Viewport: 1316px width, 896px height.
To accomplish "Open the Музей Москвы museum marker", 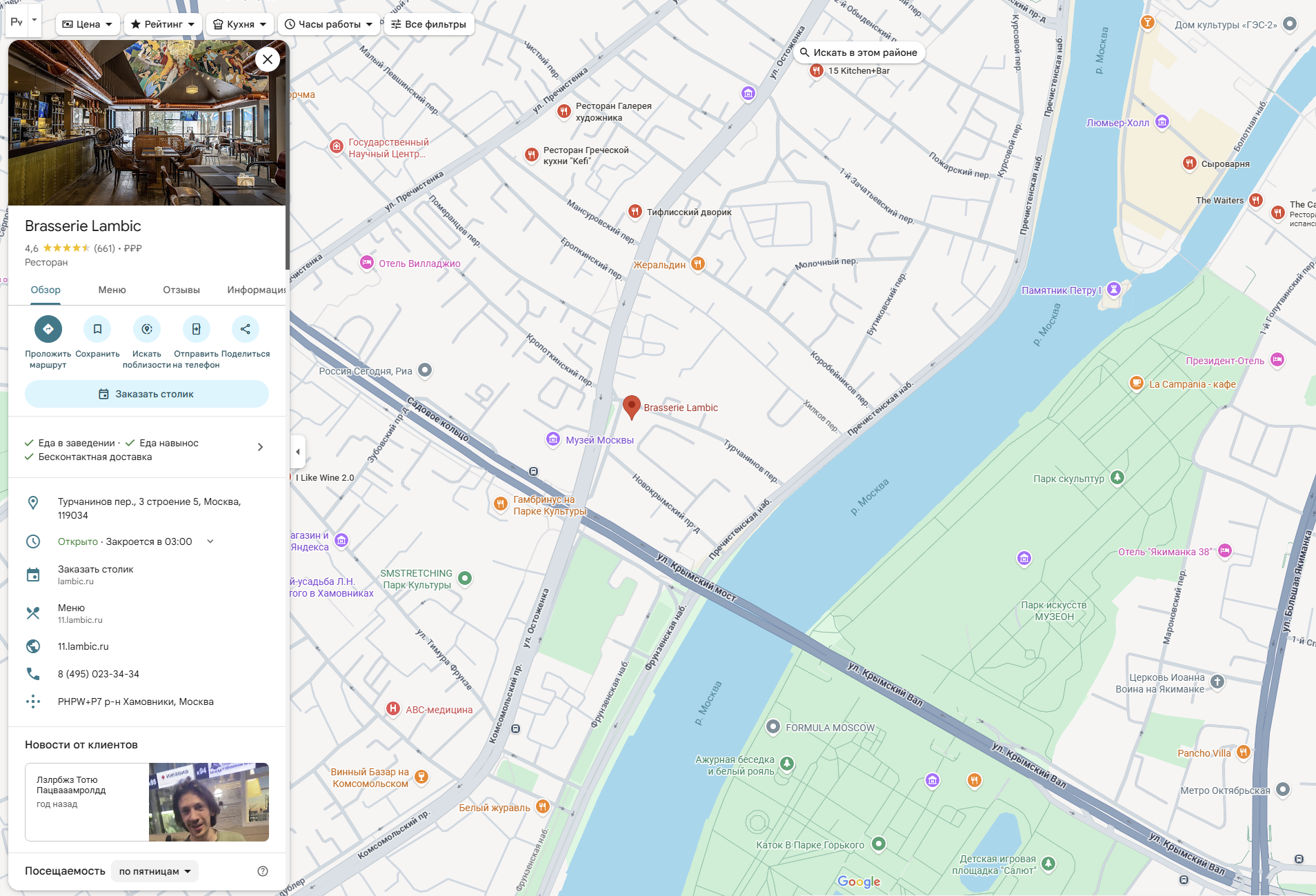I will 553,439.
